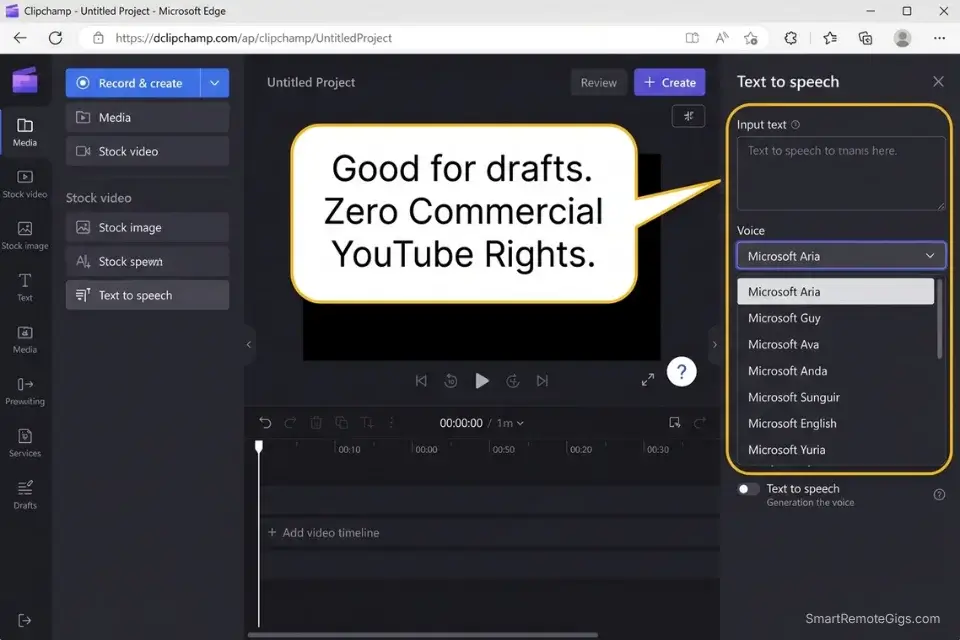
Task: Select Microsoft Ava voice
Action: [x=835, y=344]
